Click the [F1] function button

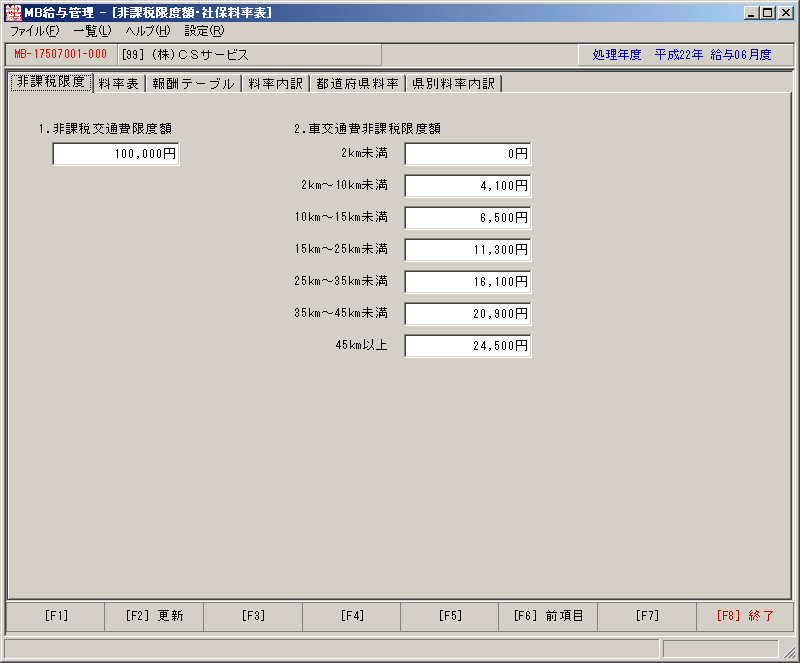[x=56, y=616]
